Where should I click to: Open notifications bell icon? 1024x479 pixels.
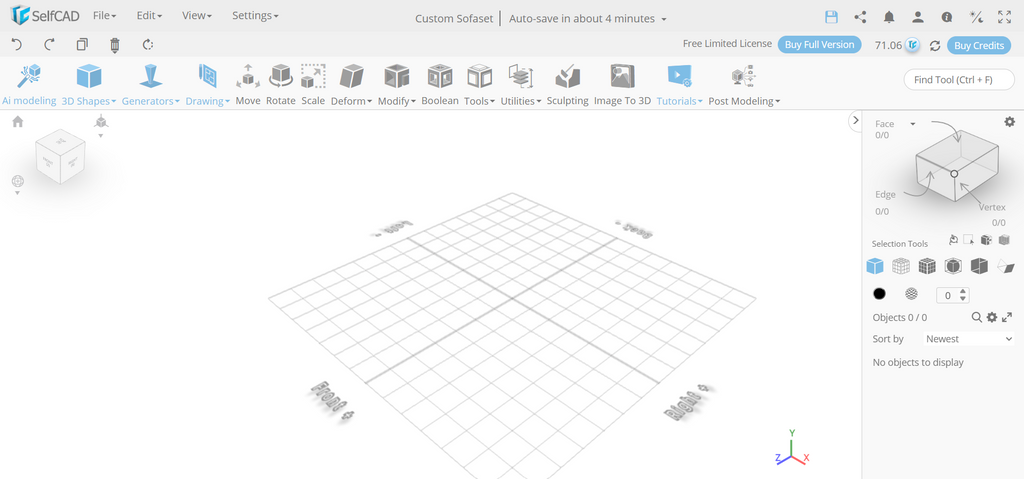889,17
